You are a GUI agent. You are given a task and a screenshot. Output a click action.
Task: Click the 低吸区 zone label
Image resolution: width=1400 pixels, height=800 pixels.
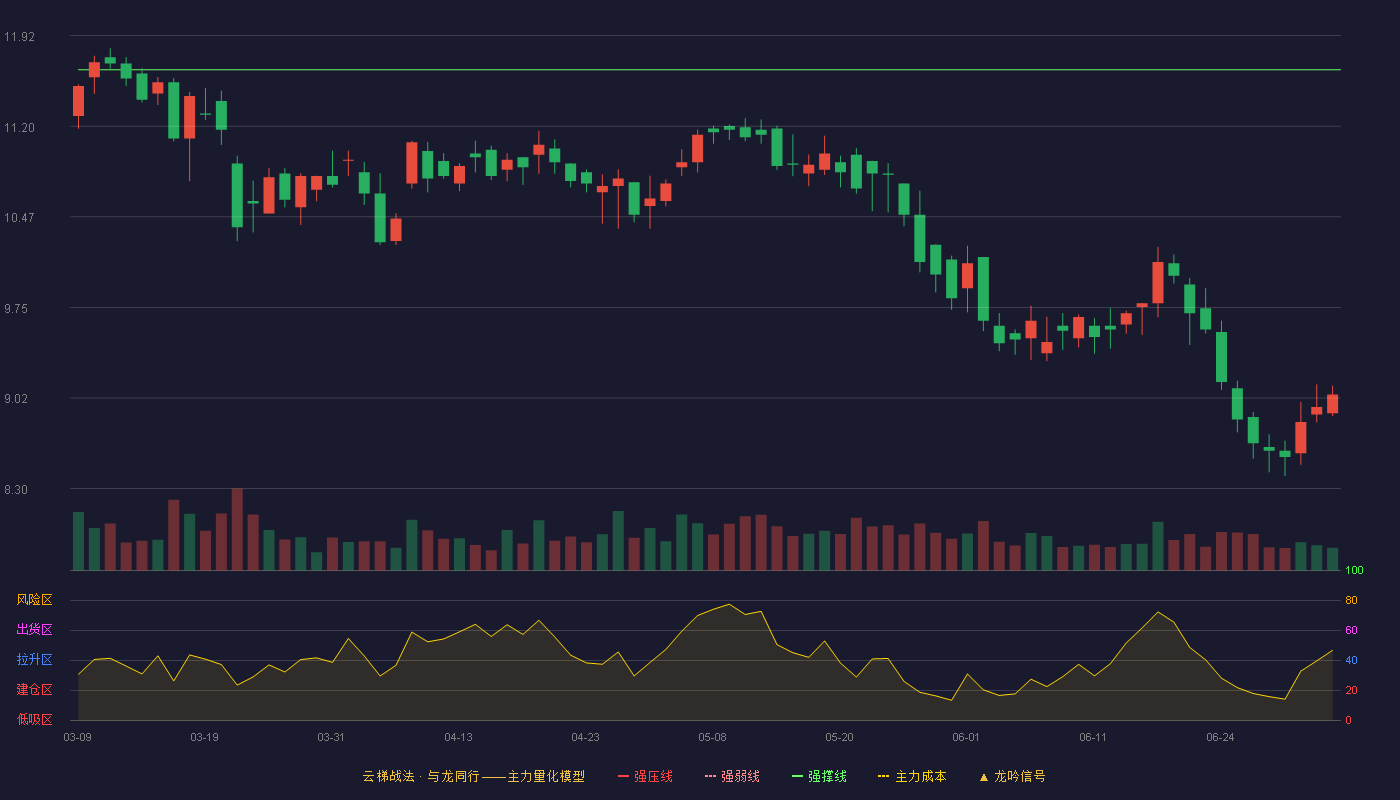[x=34, y=719]
